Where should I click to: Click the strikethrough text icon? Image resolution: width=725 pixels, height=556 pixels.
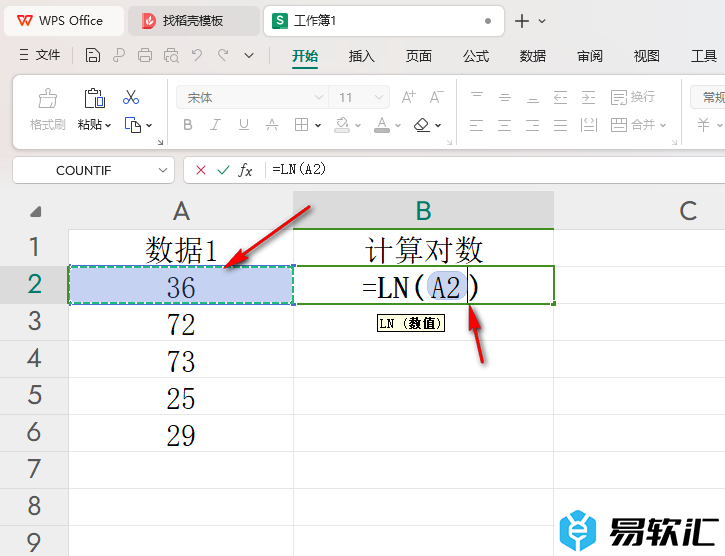coord(272,125)
